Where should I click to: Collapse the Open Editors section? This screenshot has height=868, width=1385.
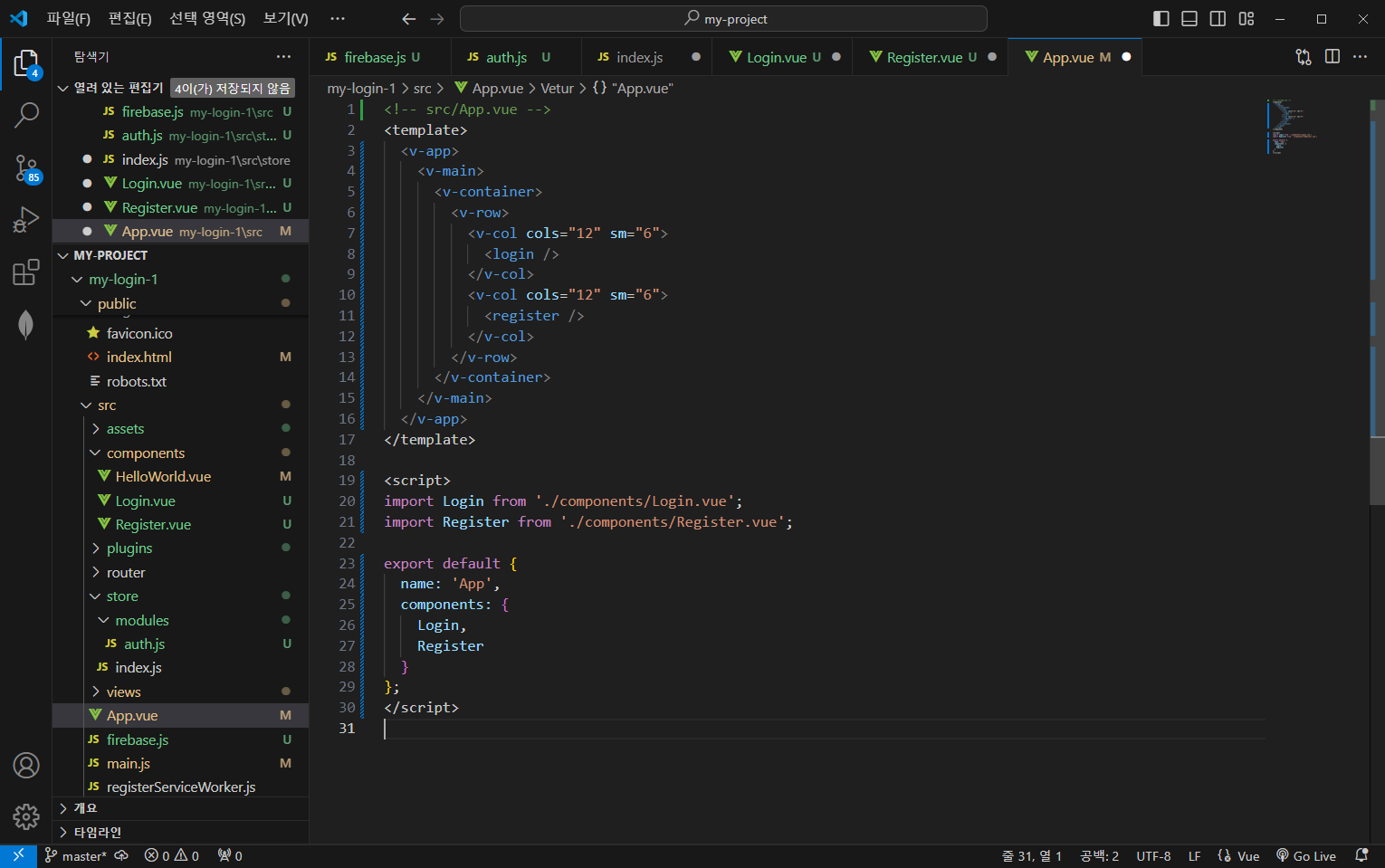63,88
